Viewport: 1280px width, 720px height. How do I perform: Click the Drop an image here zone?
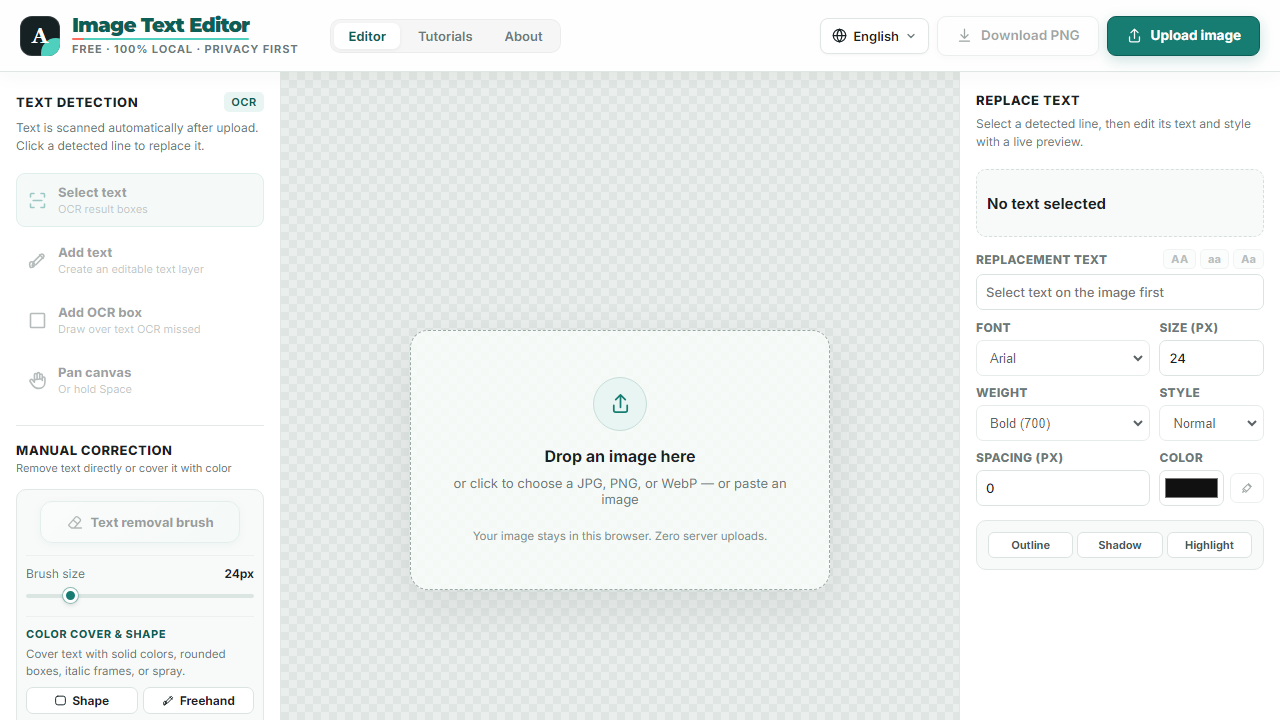[x=620, y=460]
